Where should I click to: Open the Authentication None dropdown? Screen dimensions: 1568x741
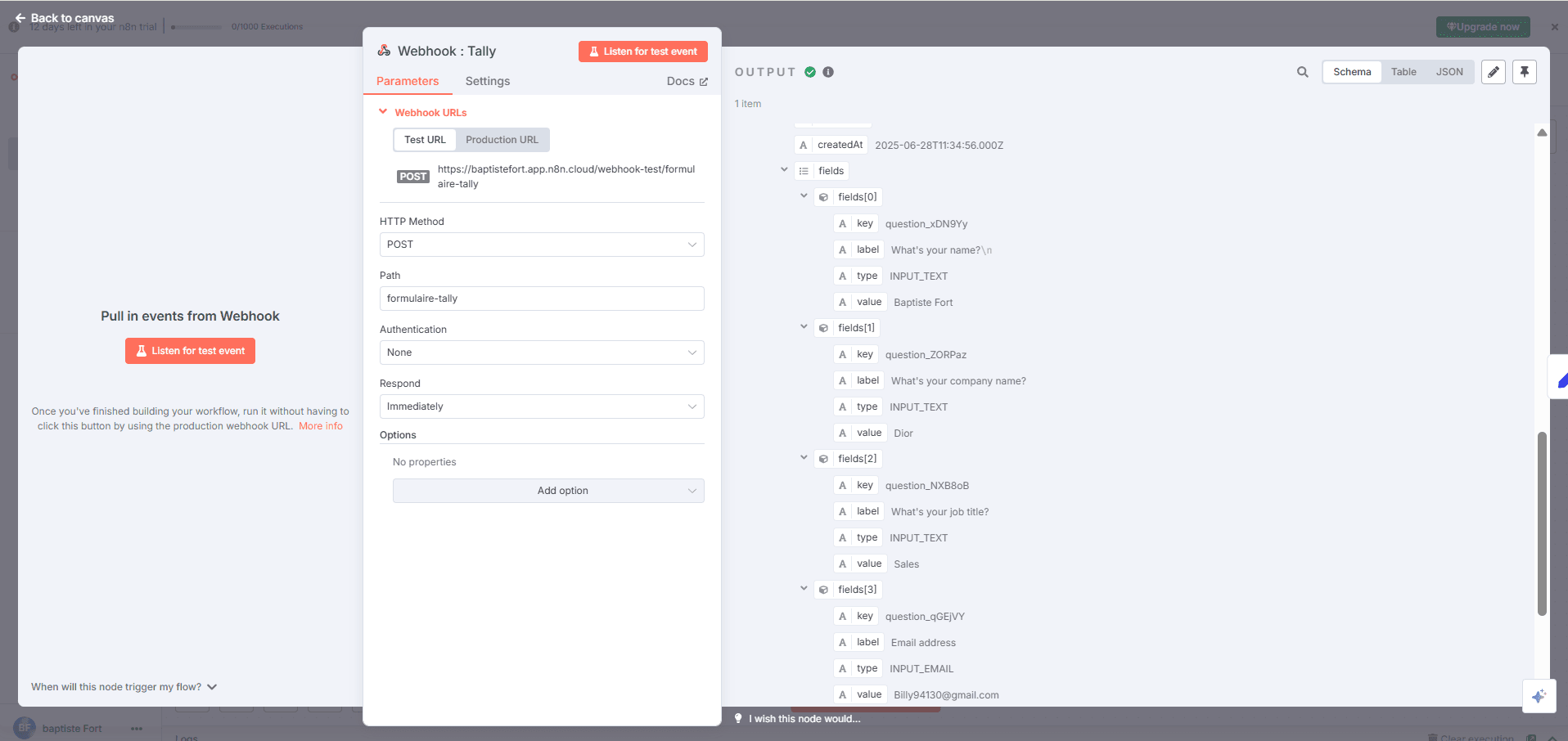coord(542,353)
